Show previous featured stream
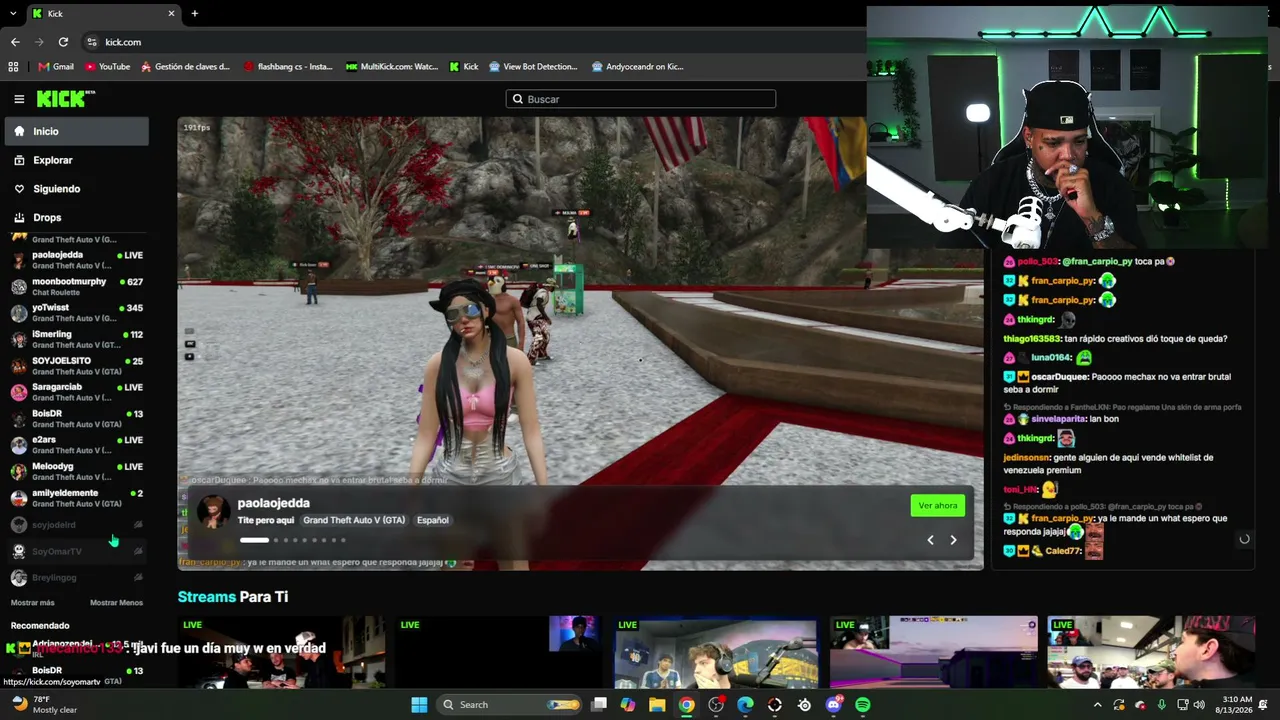Screen dimensions: 1280x720 [930, 540]
